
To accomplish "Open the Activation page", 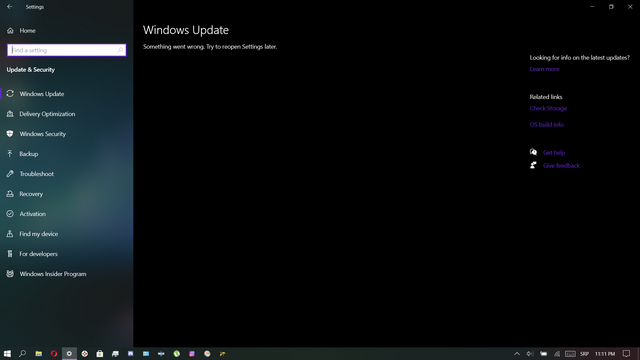I will click(x=67, y=214).
